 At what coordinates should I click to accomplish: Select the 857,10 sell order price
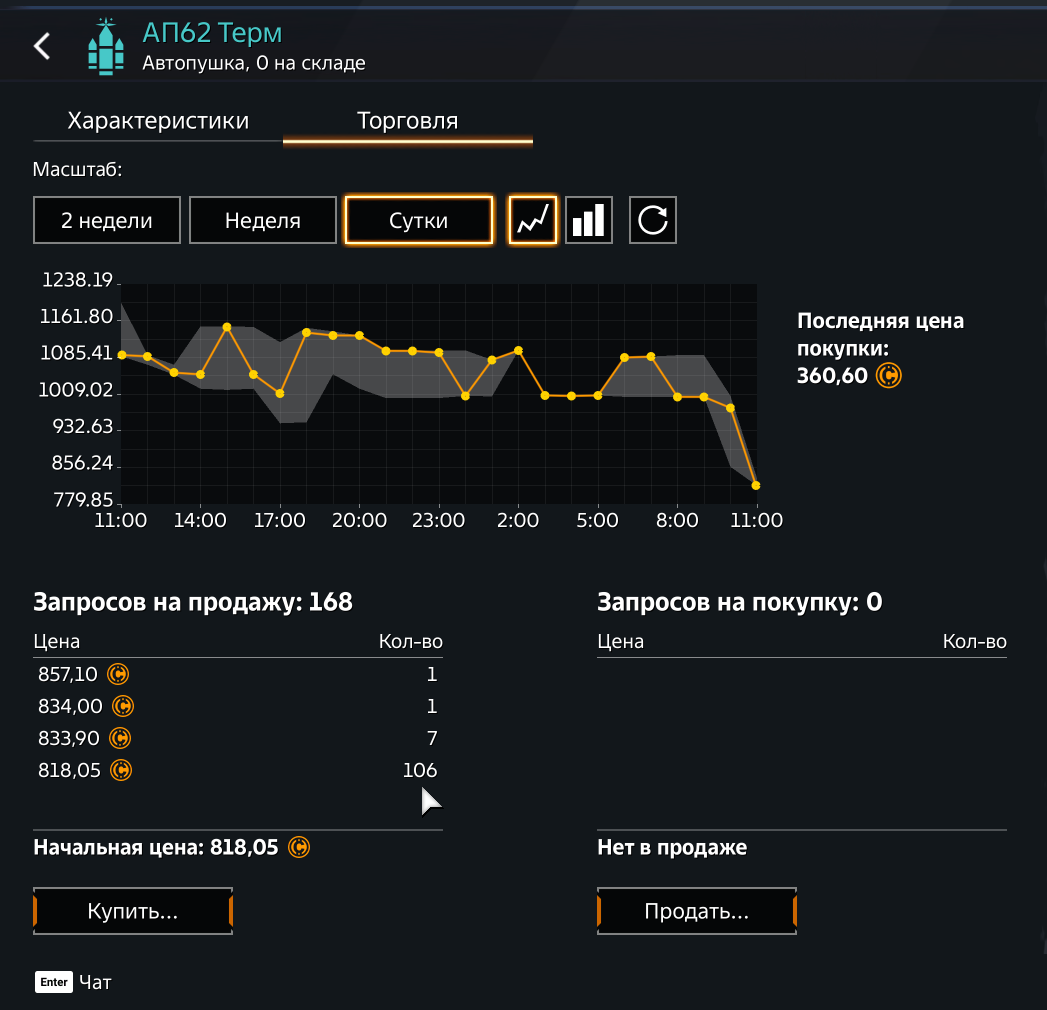67,674
